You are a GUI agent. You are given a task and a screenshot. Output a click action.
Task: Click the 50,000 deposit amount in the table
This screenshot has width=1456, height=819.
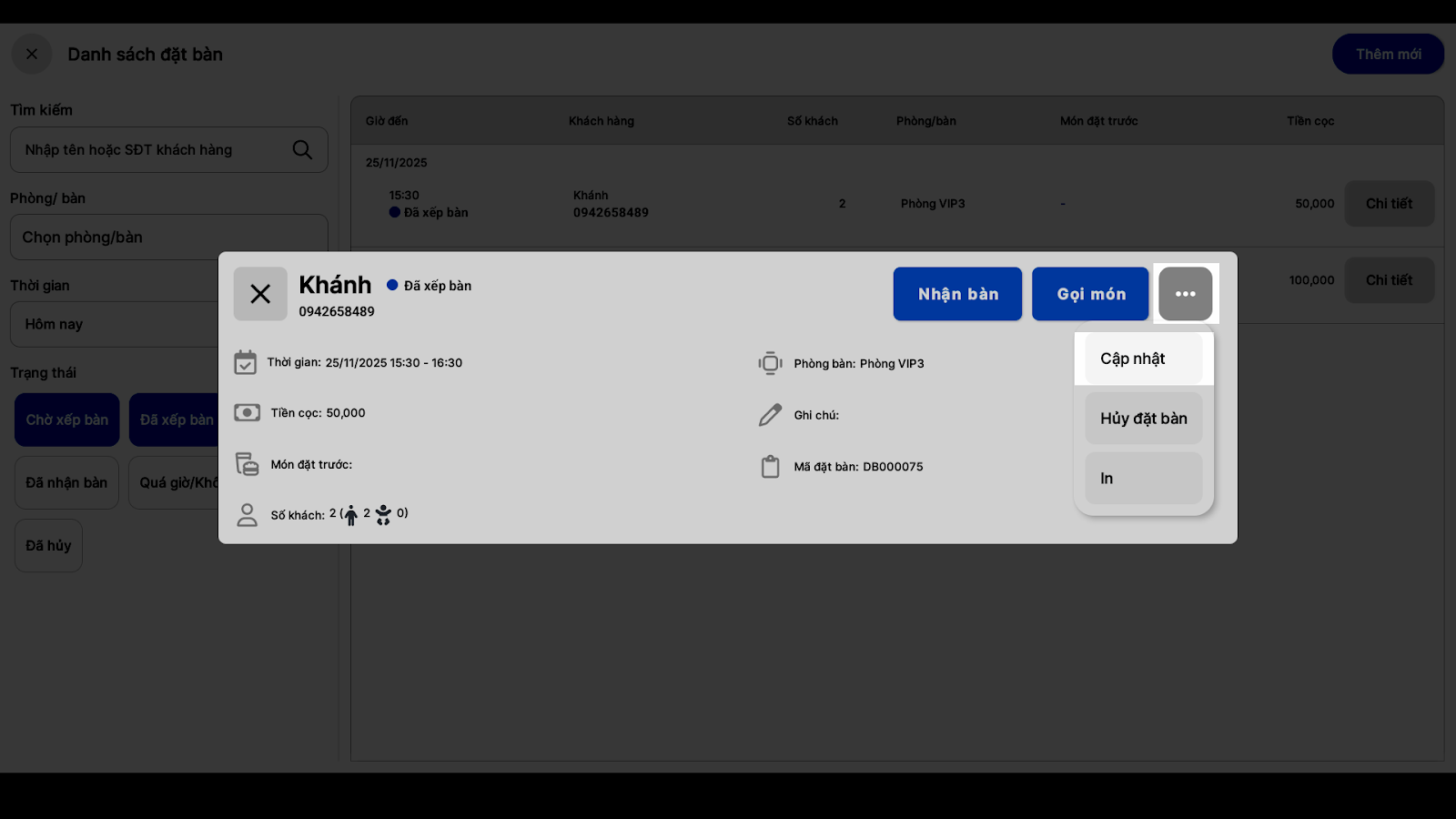pos(1315,204)
